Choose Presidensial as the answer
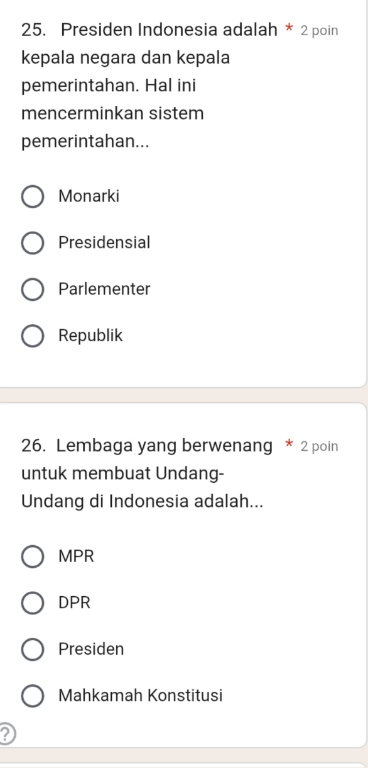The width and height of the screenshot is (368, 768). 32,243
